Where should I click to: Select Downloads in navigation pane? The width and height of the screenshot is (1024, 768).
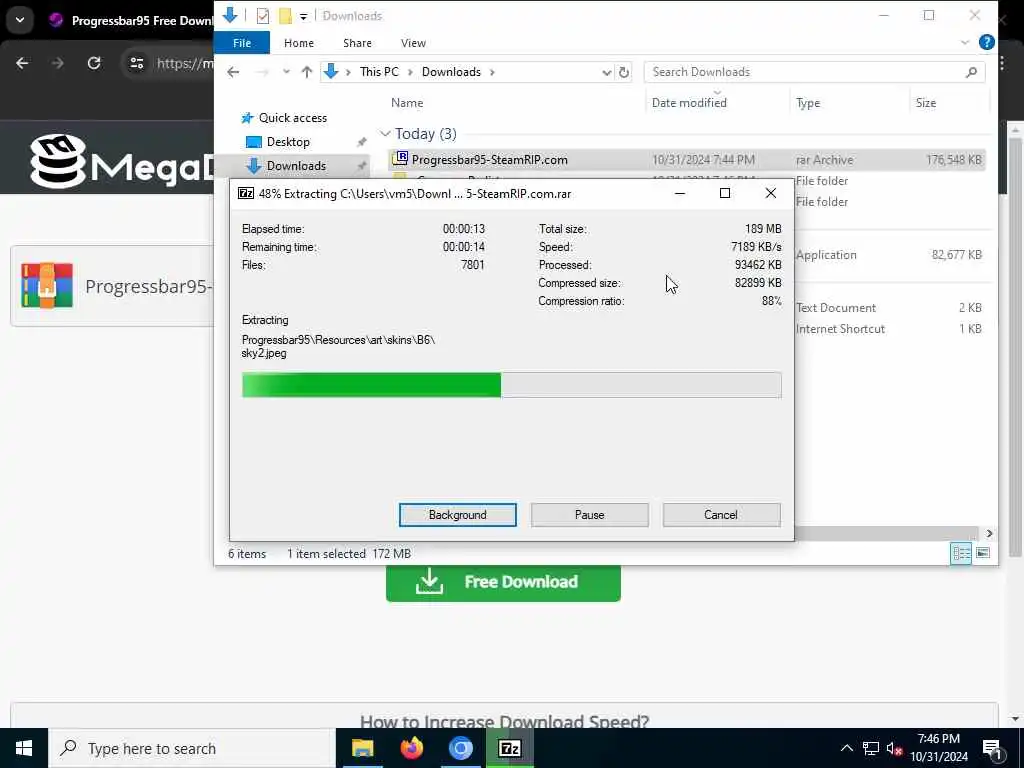pyautogui.click(x=296, y=166)
